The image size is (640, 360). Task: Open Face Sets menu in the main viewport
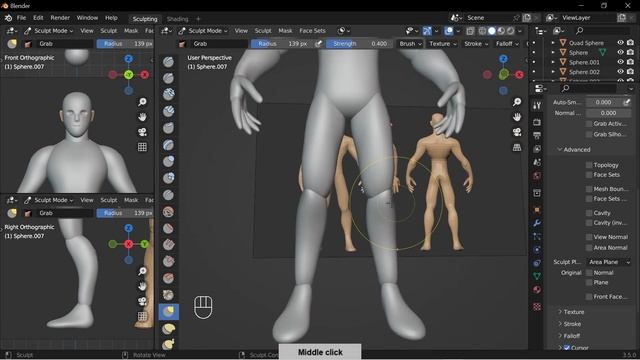(x=312, y=31)
